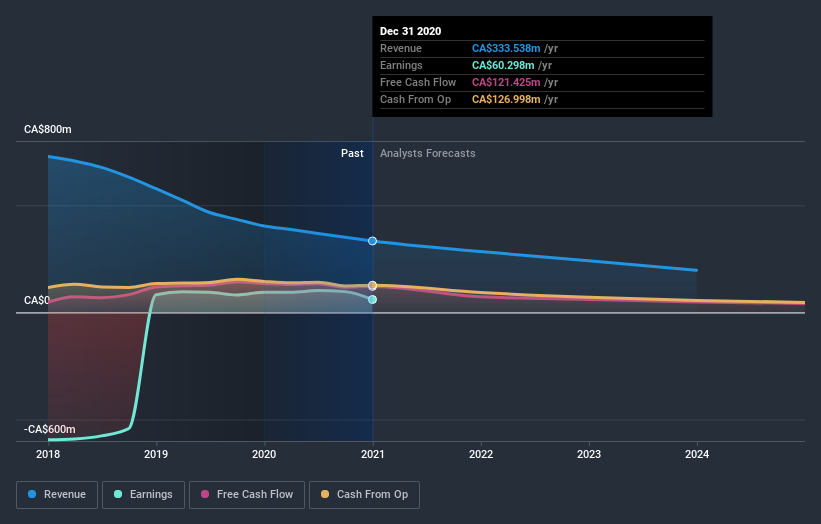The width and height of the screenshot is (821, 524).
Task: Click the blue Revenue data point marker
Action: click(372, 241)
